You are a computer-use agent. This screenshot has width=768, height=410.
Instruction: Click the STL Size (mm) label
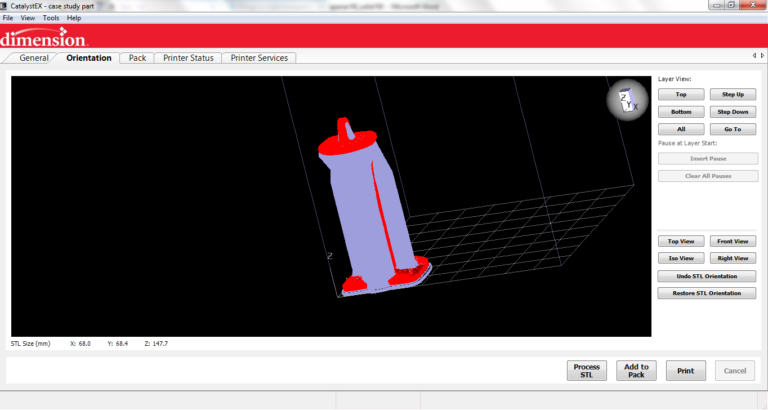click(x=30, y=344)
